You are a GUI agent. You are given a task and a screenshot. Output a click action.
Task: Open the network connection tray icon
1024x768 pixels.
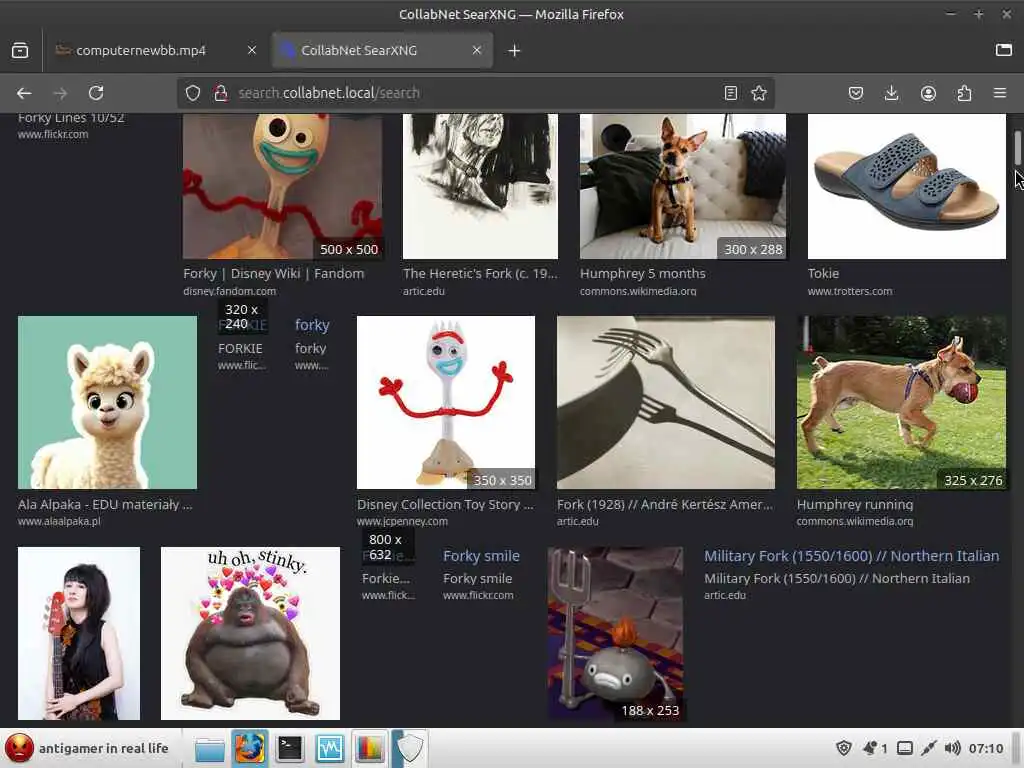[929, 748]
